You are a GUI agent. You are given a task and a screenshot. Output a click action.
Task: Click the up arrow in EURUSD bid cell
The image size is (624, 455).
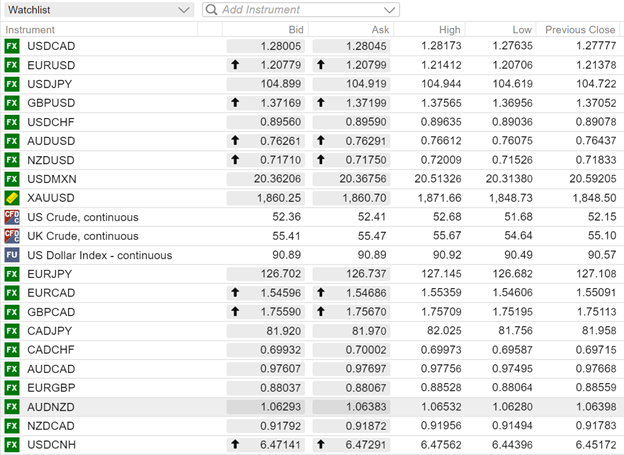pyautogui.click(x=236, y=65)
